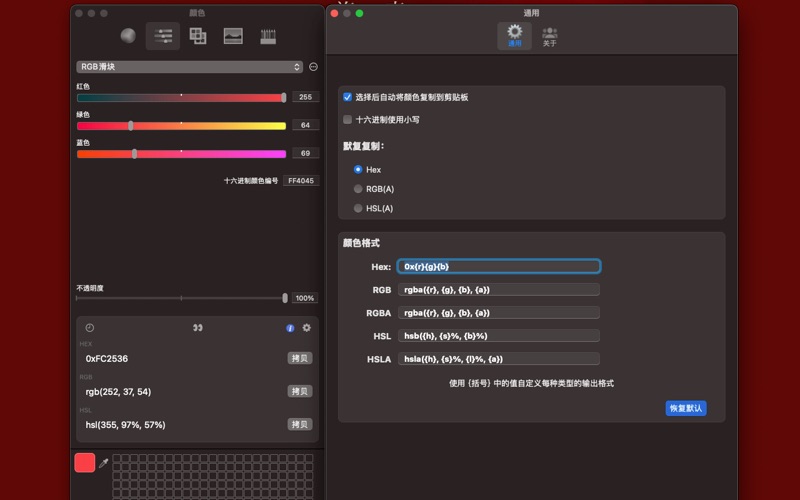Open settings via the gear icon
Image resolution: width=800 pixels, height=500 pixels.
307,328
